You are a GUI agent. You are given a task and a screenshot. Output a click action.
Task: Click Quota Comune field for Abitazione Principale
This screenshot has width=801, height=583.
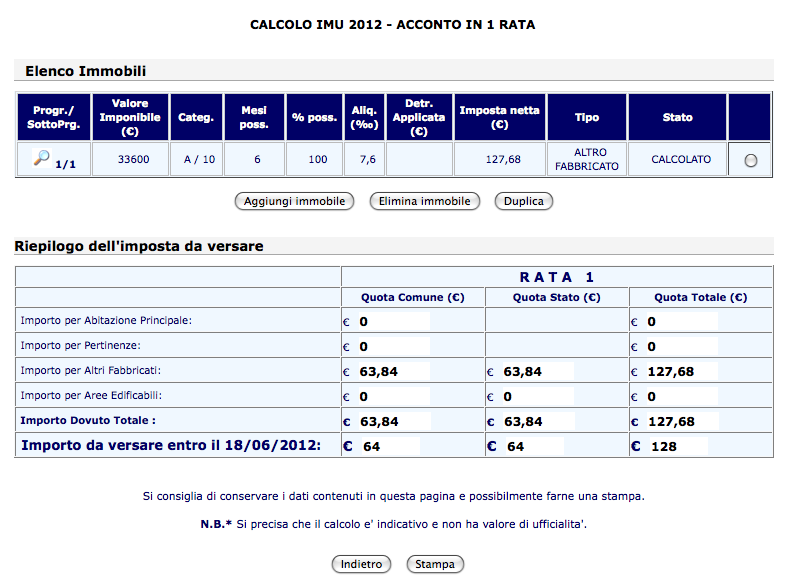(x=393, y=322)
